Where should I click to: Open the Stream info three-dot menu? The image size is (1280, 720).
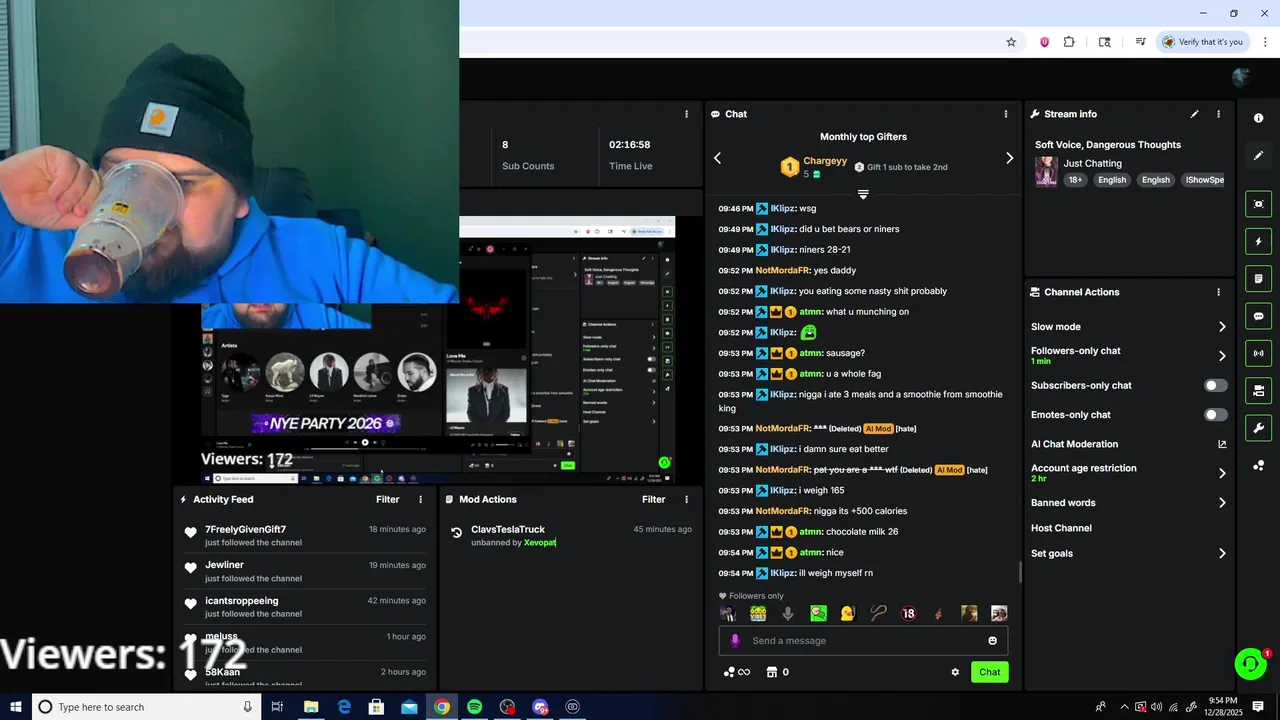(1218, 114)
